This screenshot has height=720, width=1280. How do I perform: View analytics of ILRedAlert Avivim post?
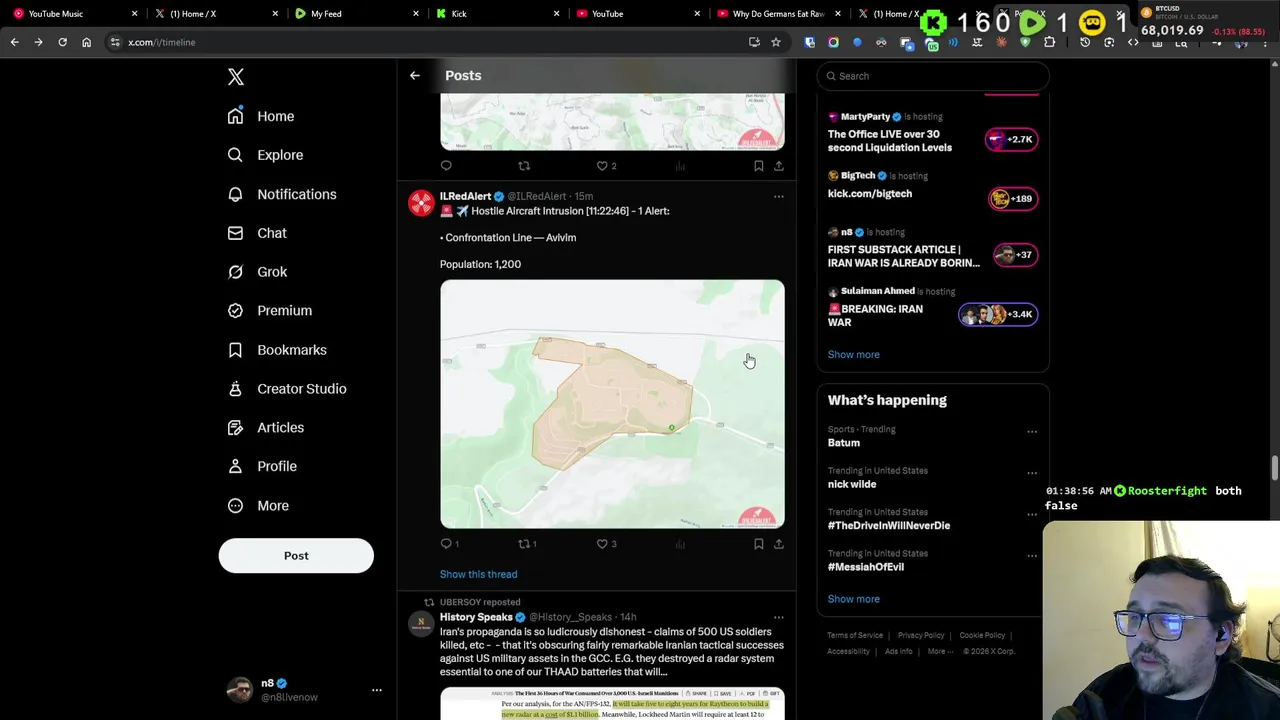pos(680,544)
